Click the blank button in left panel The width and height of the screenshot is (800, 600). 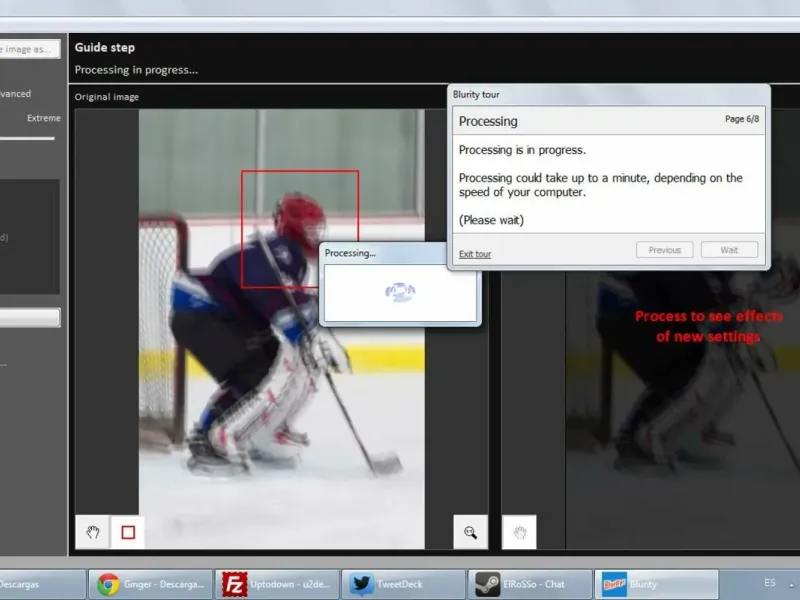click(x=30, y=317)
